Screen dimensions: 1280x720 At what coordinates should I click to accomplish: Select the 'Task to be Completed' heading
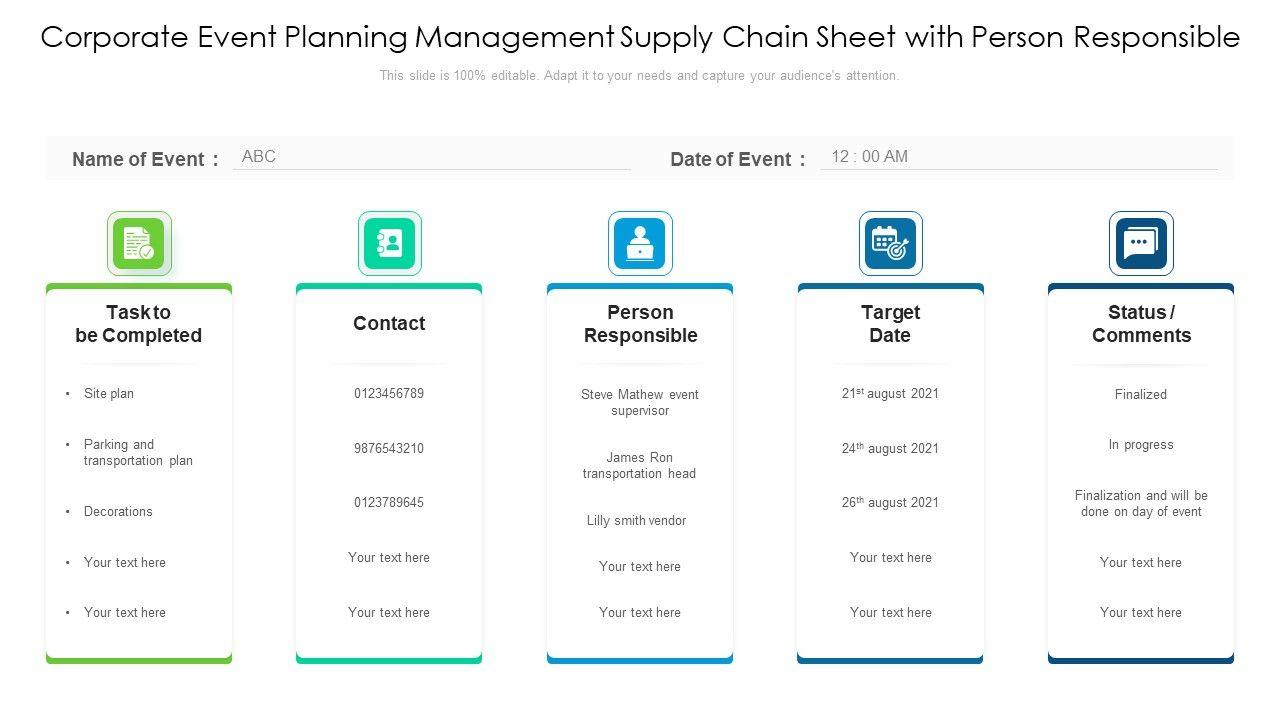(139, 324)
